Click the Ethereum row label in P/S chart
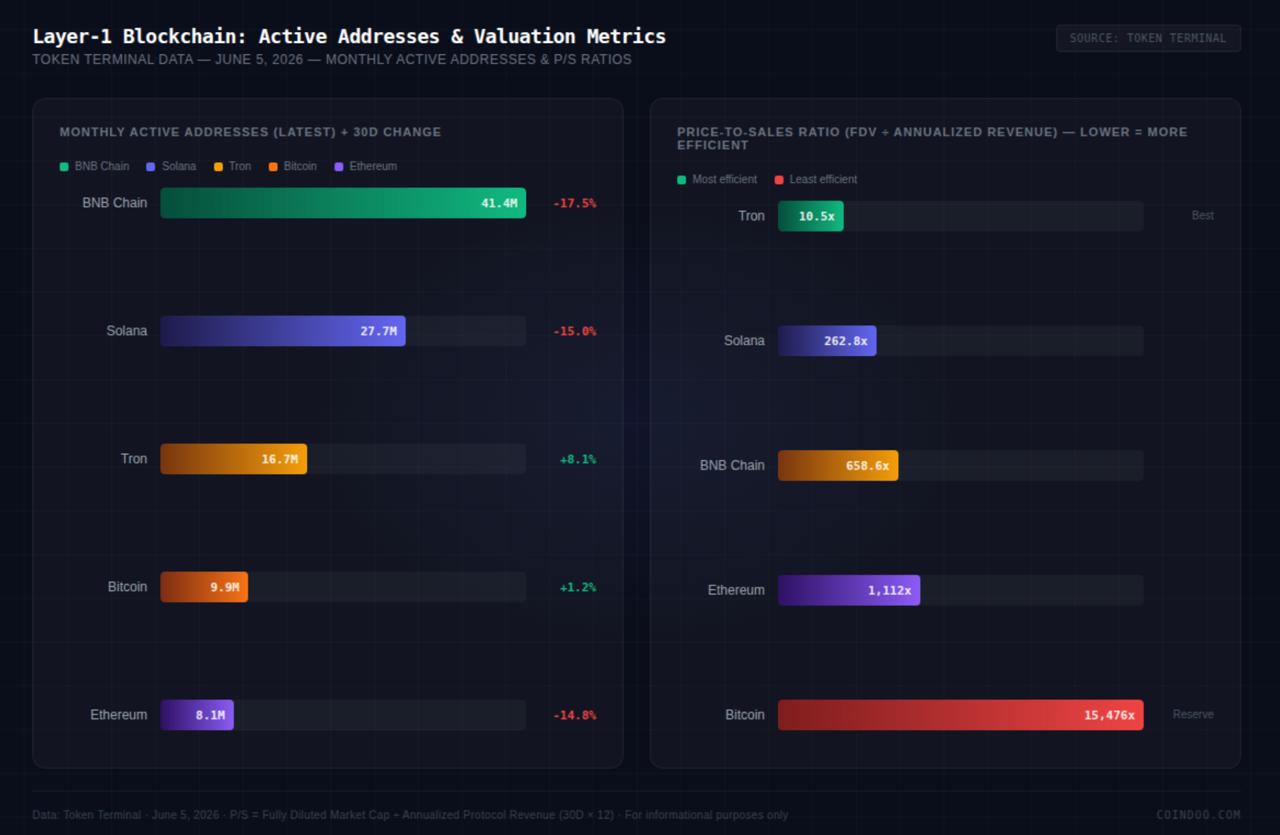1280x835 pixels. pos(736,590)
